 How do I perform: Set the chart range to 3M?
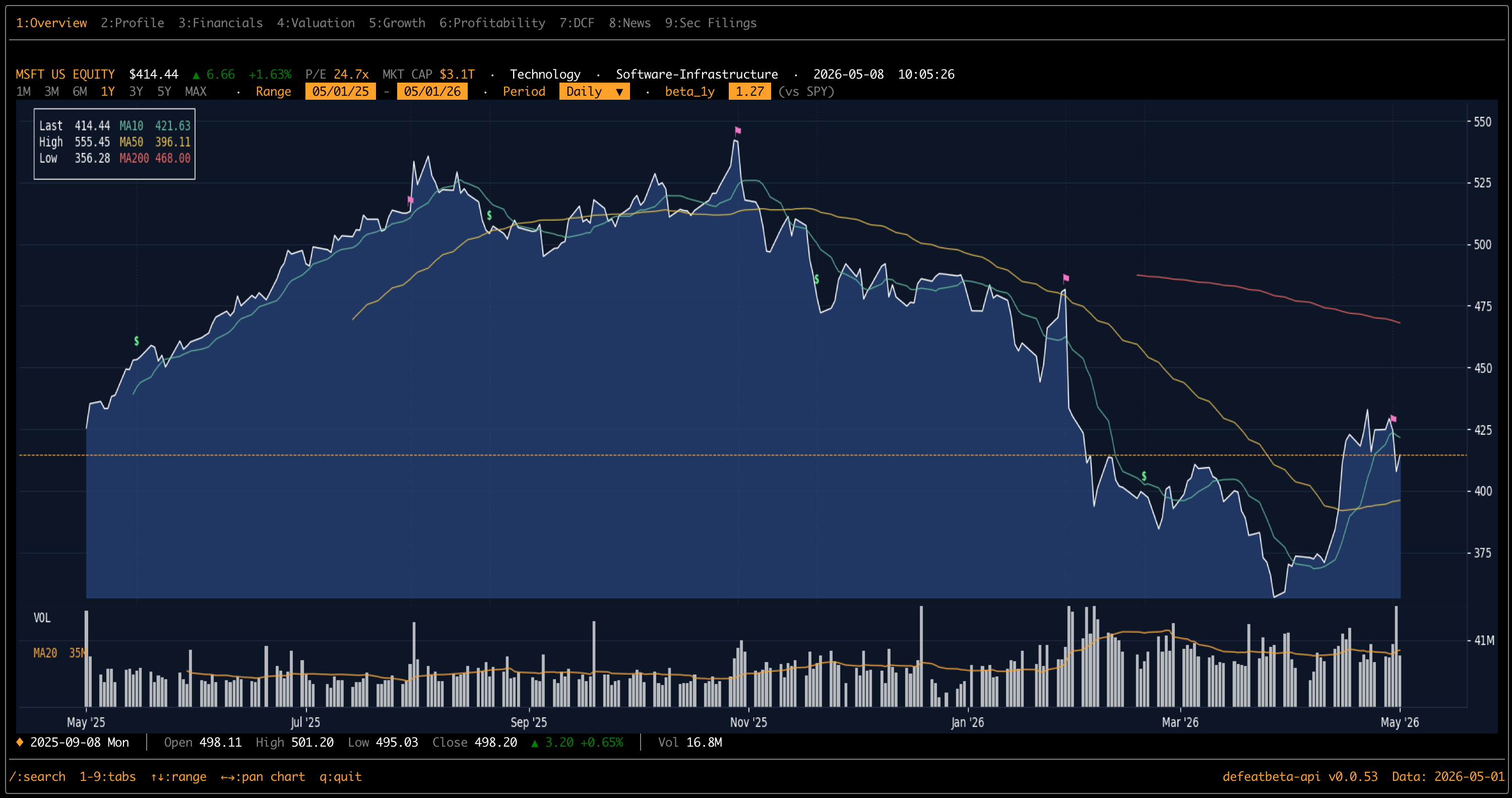pos(51,92)
